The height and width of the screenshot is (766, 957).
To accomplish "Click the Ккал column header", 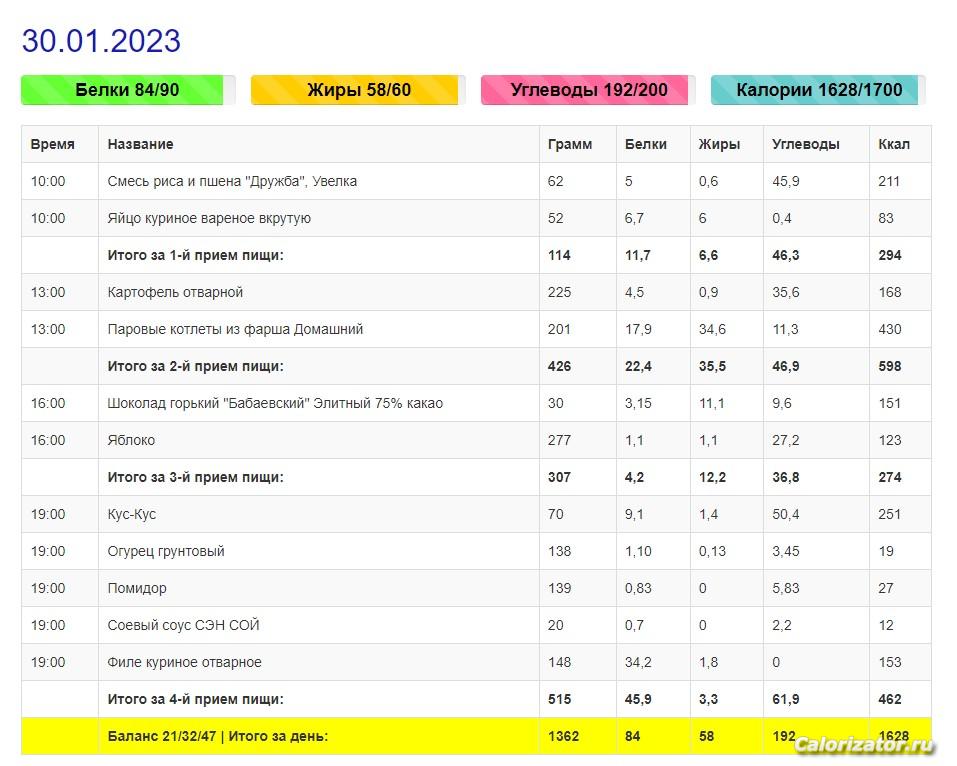I will coord(894,144).
